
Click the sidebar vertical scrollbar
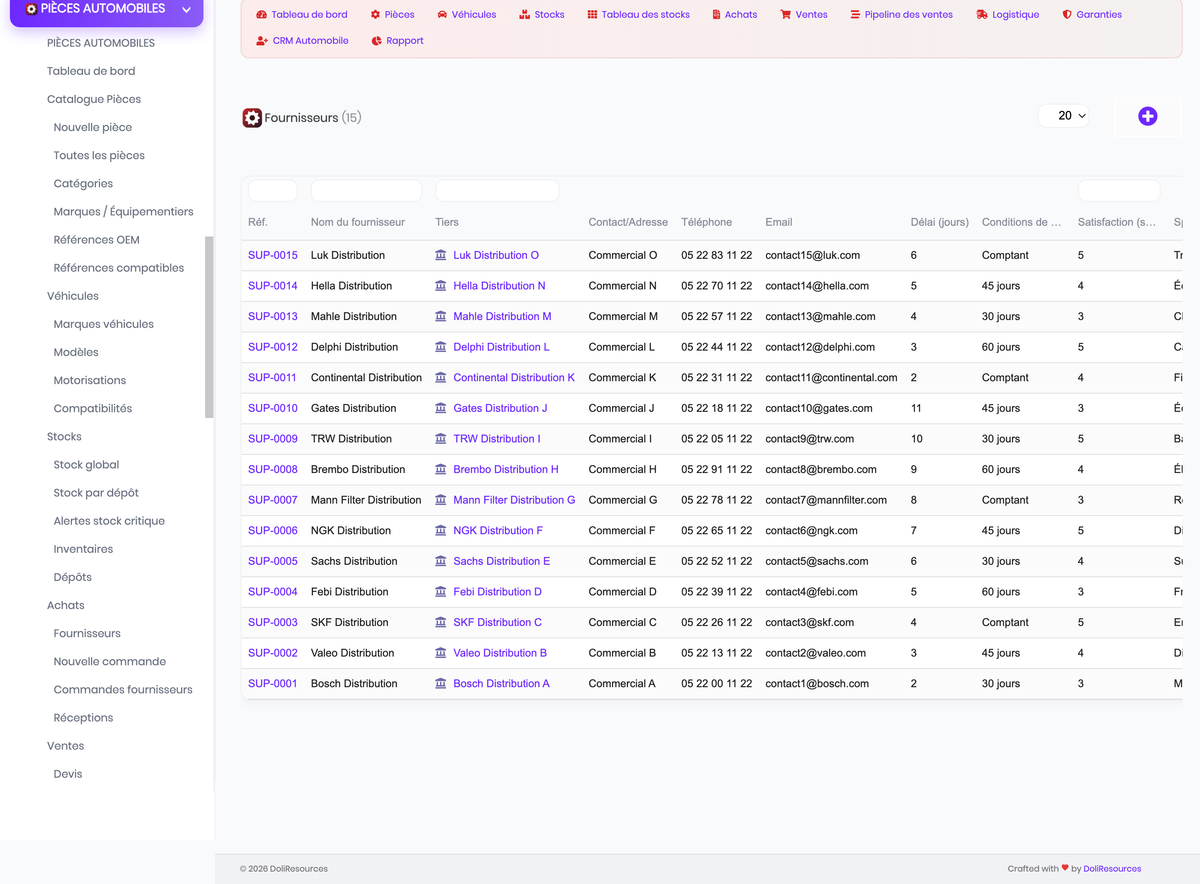tap(209, 327)
